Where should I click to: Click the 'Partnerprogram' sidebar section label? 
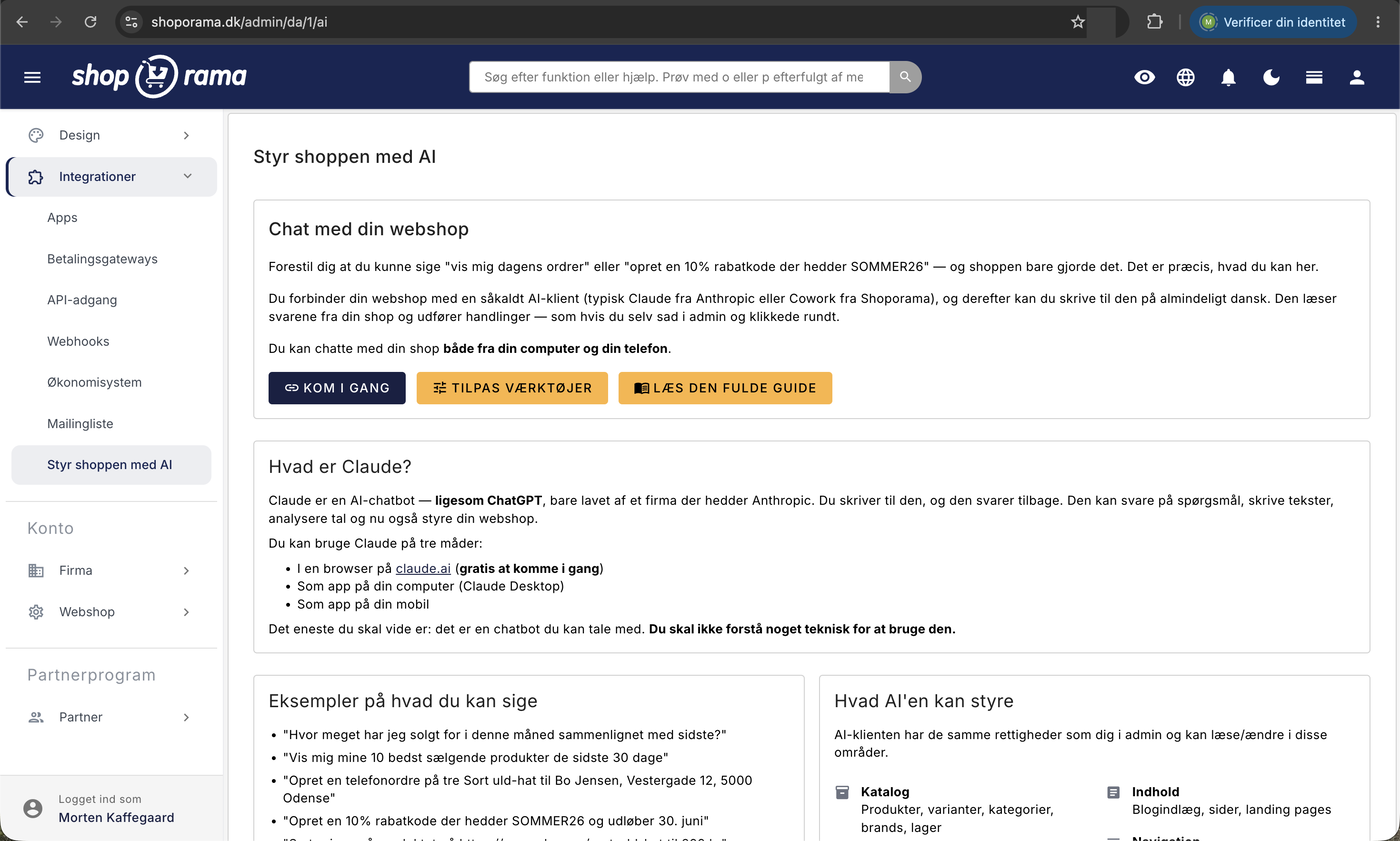click(x=91, y=675)
